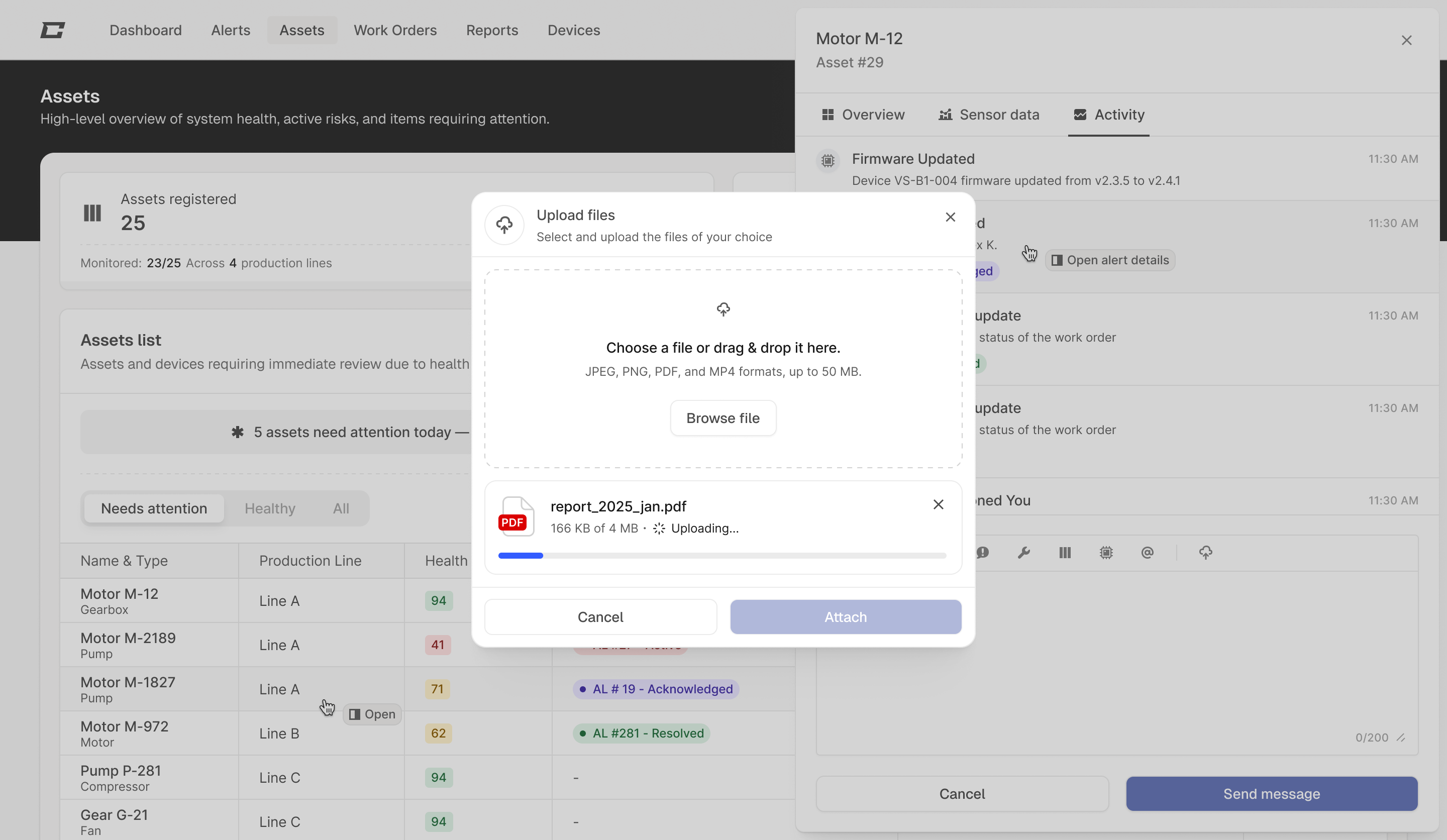Viewport: 1447px width, 840px height.
Task: Select the Needs attention filter
Action: [154, 508]
